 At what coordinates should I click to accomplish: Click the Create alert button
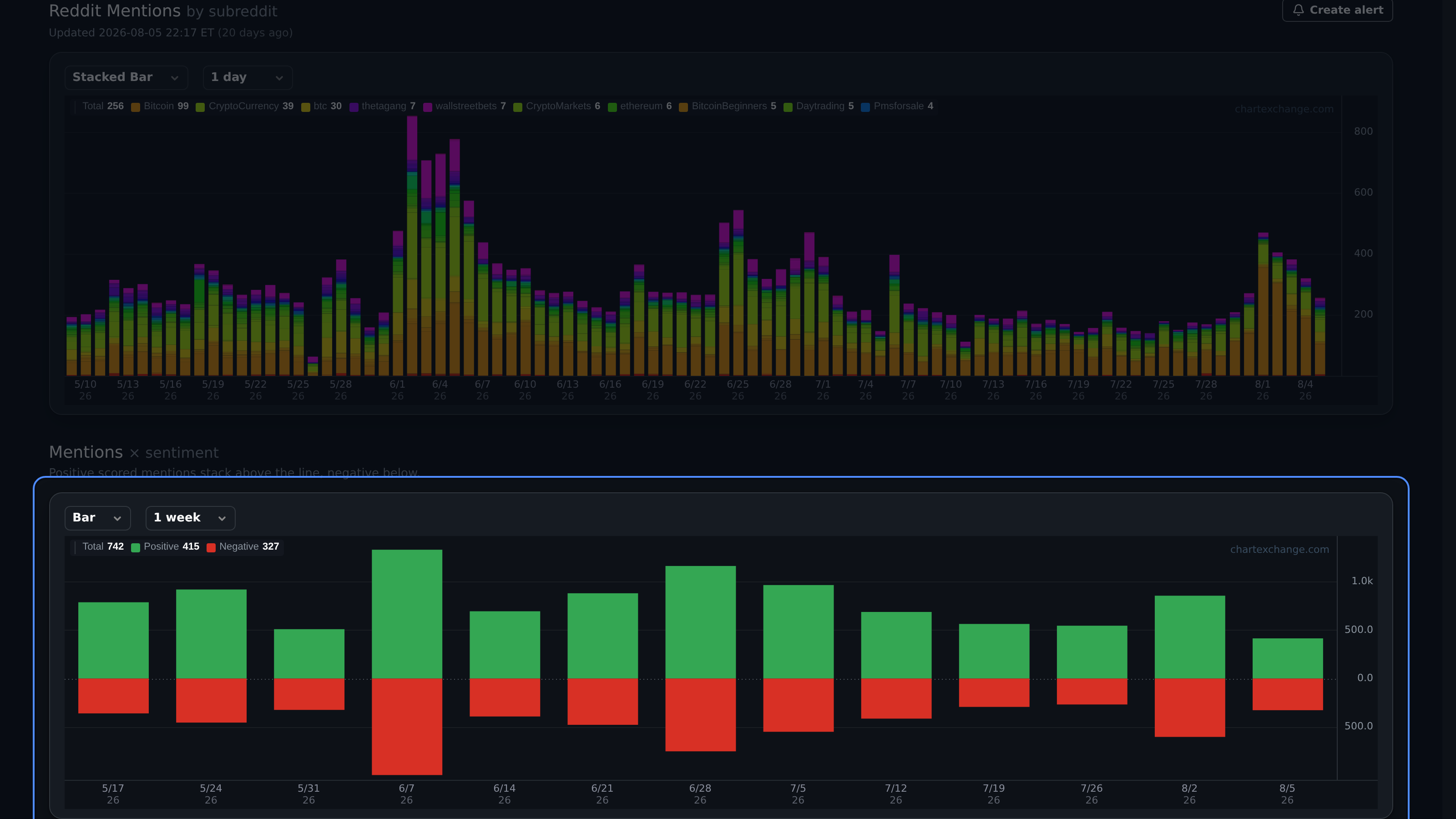click(x=1337, y=10)
